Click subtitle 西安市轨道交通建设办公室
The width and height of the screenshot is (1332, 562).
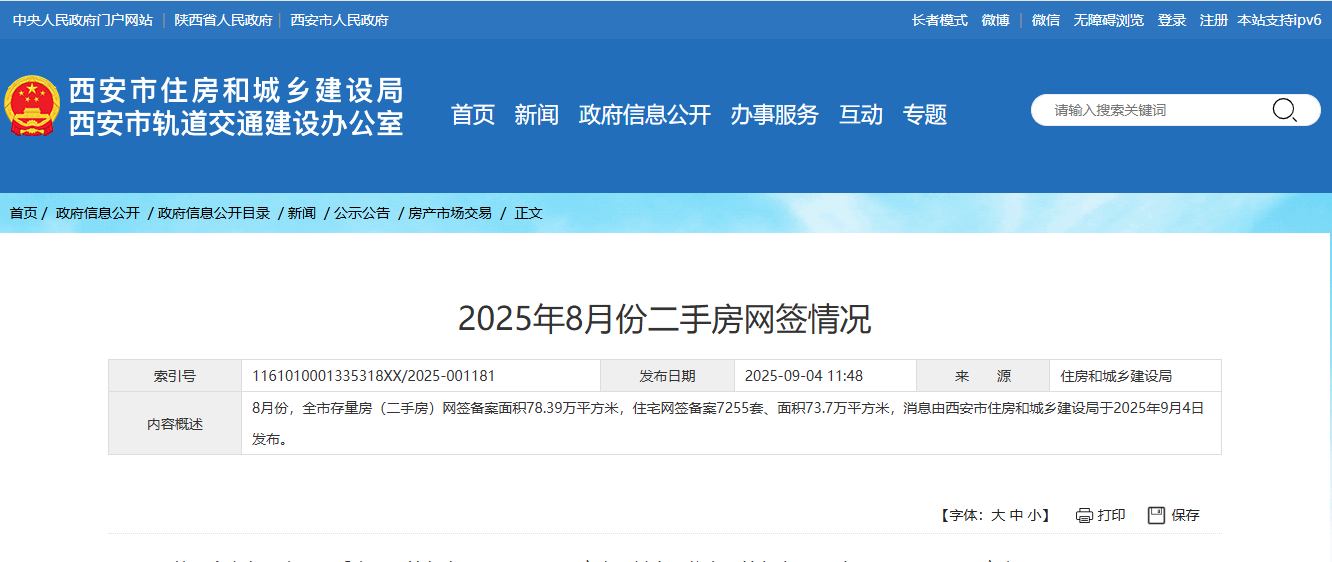tap(236, 123)
